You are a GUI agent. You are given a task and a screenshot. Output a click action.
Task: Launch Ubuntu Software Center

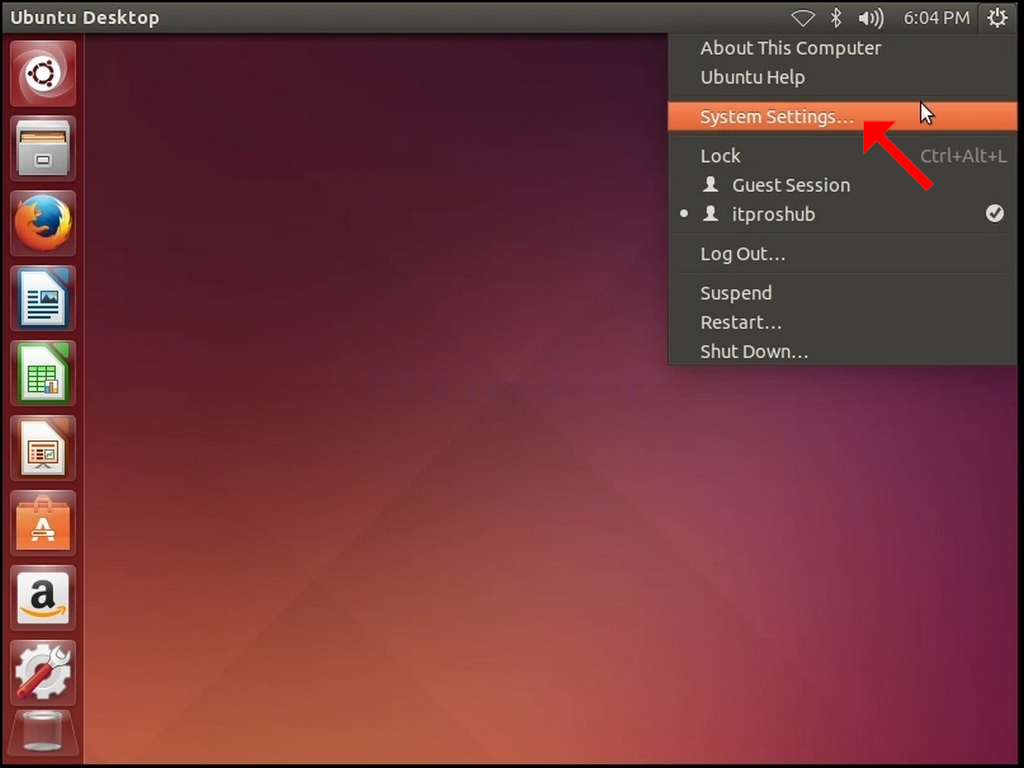(x=43, y=523)
